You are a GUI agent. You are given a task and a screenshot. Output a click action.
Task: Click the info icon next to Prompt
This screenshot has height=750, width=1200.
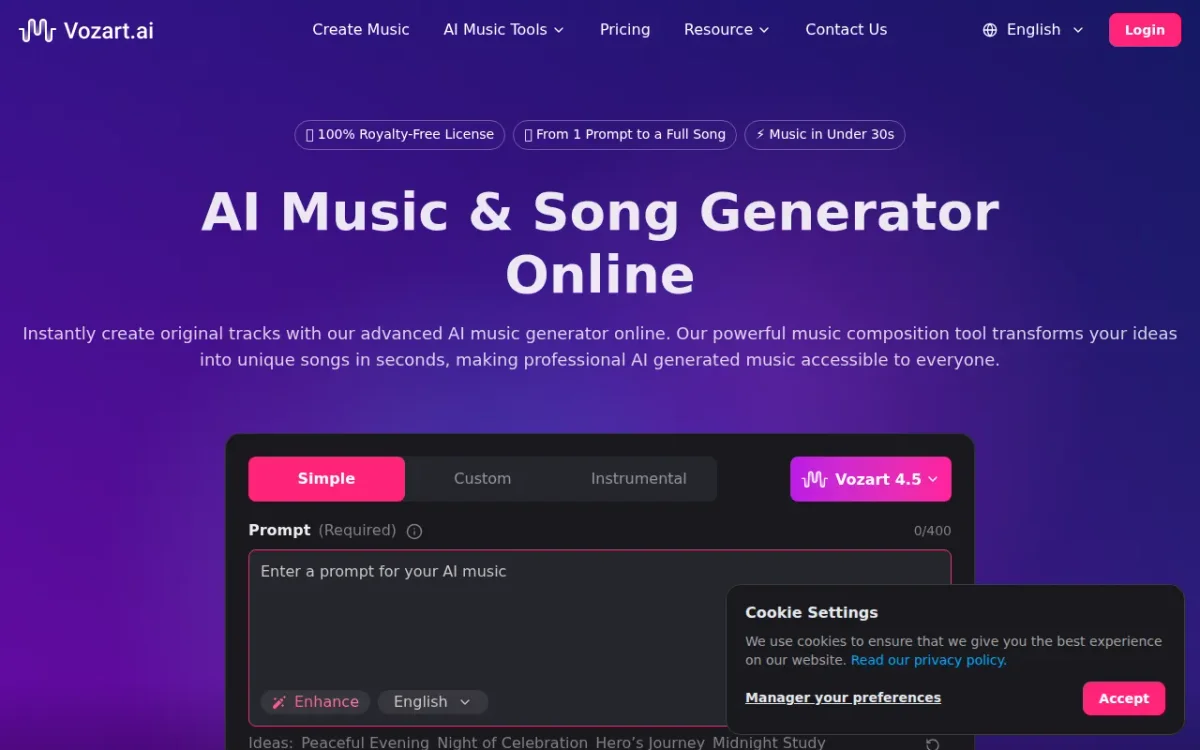pyautogui.click(x=414, y=531)
